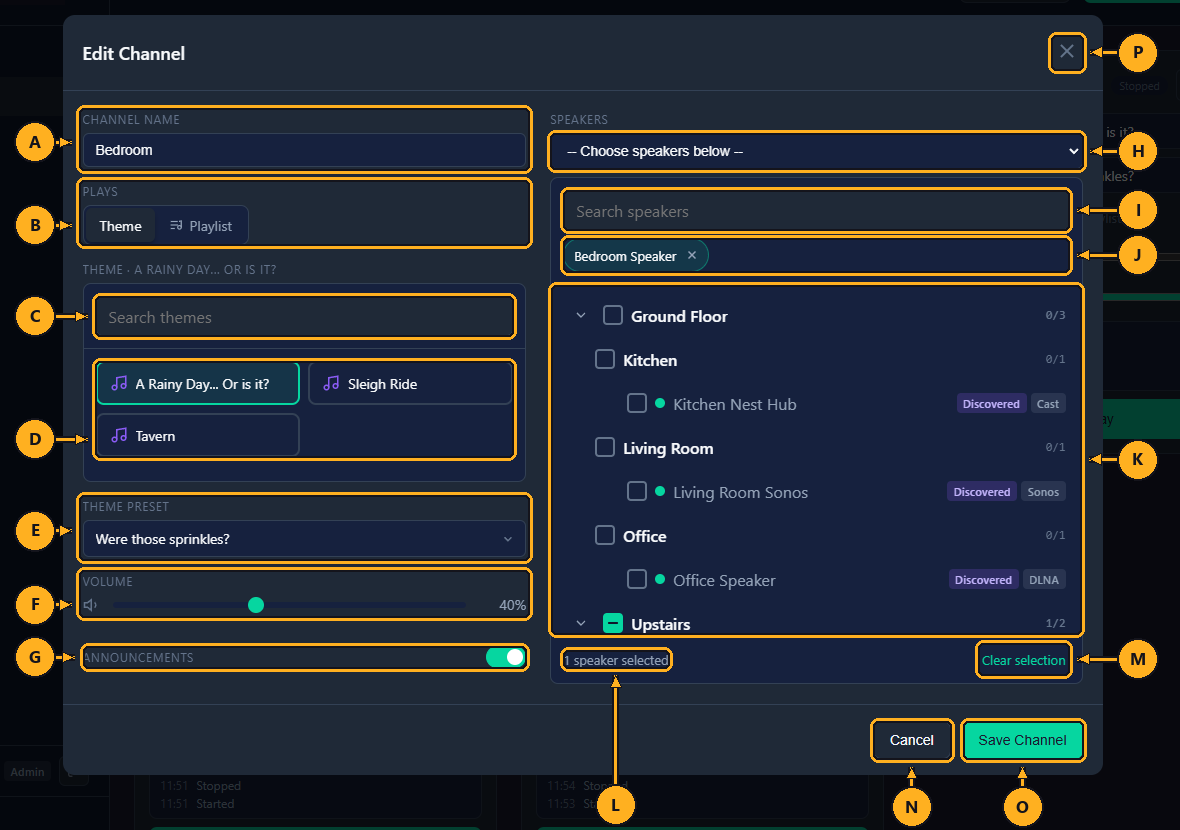1180x830 pixels.
Task: Toggle the Upstairs partial-selection checkbox
Action: [613, 623]
